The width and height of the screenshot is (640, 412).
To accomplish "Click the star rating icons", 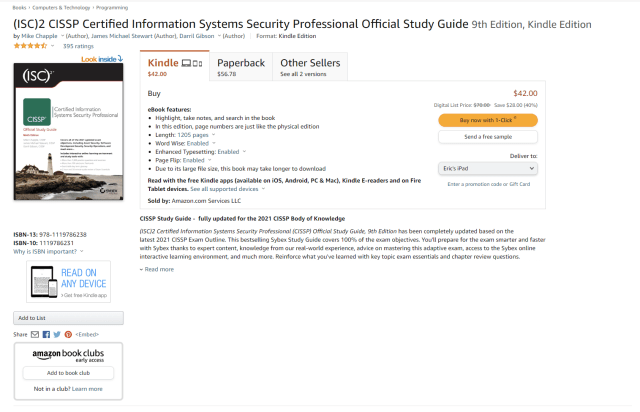I will 30,45.
